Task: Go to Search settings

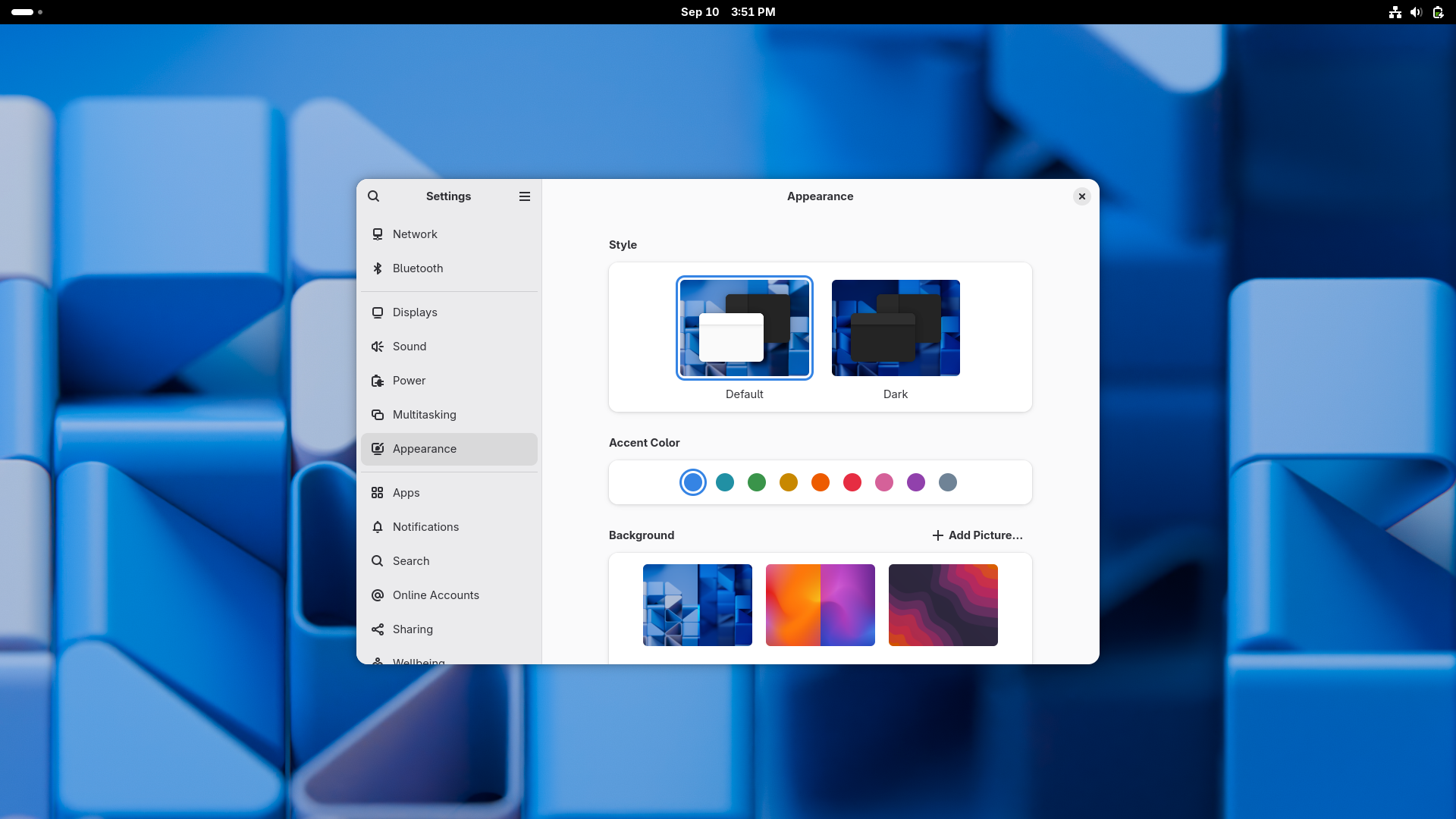Action: coord(449,561)
